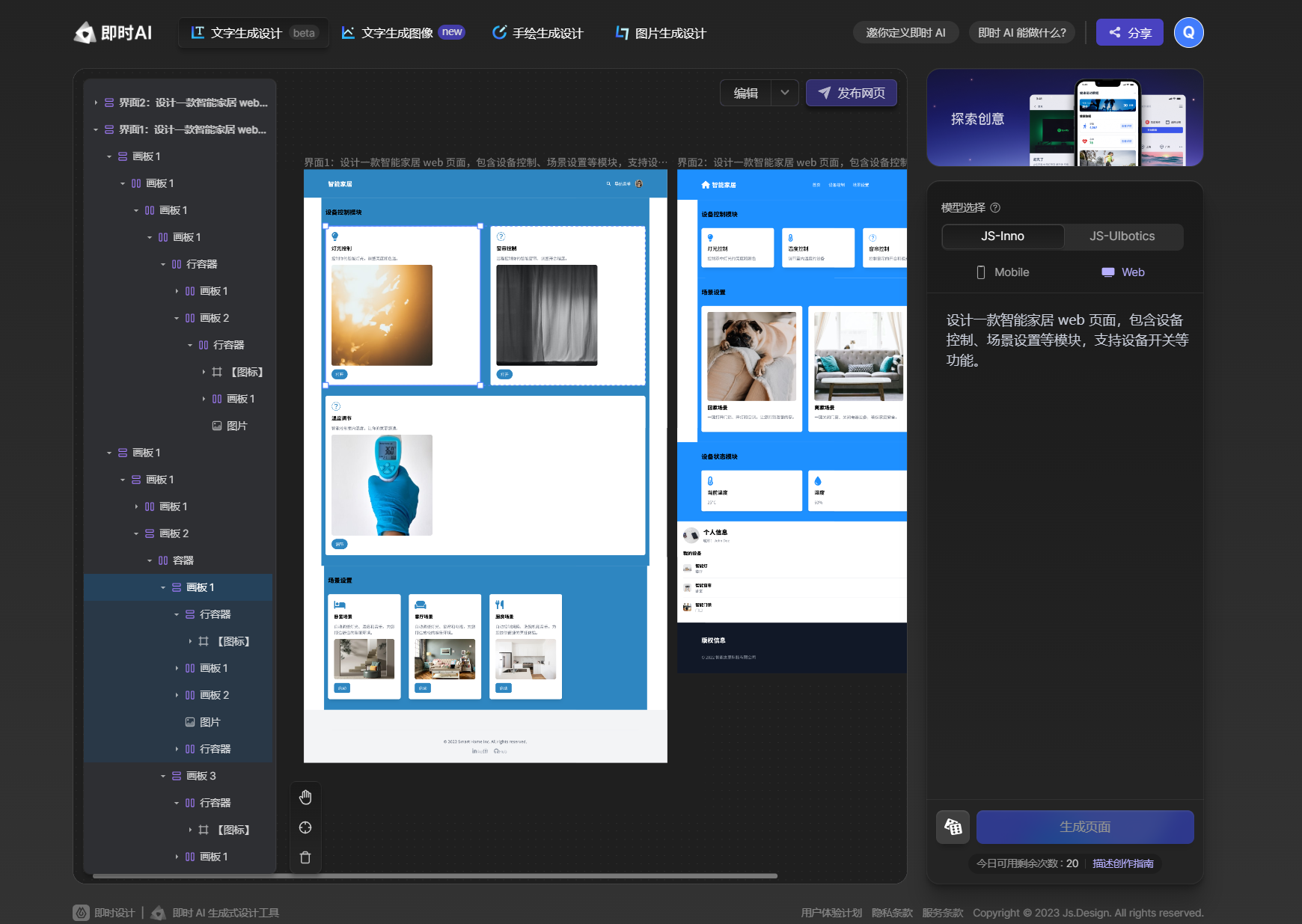The width and height of the screenshot is (1302, 924).
Task: Click the layout icon of 界面2 row
Action: (109, 103)
